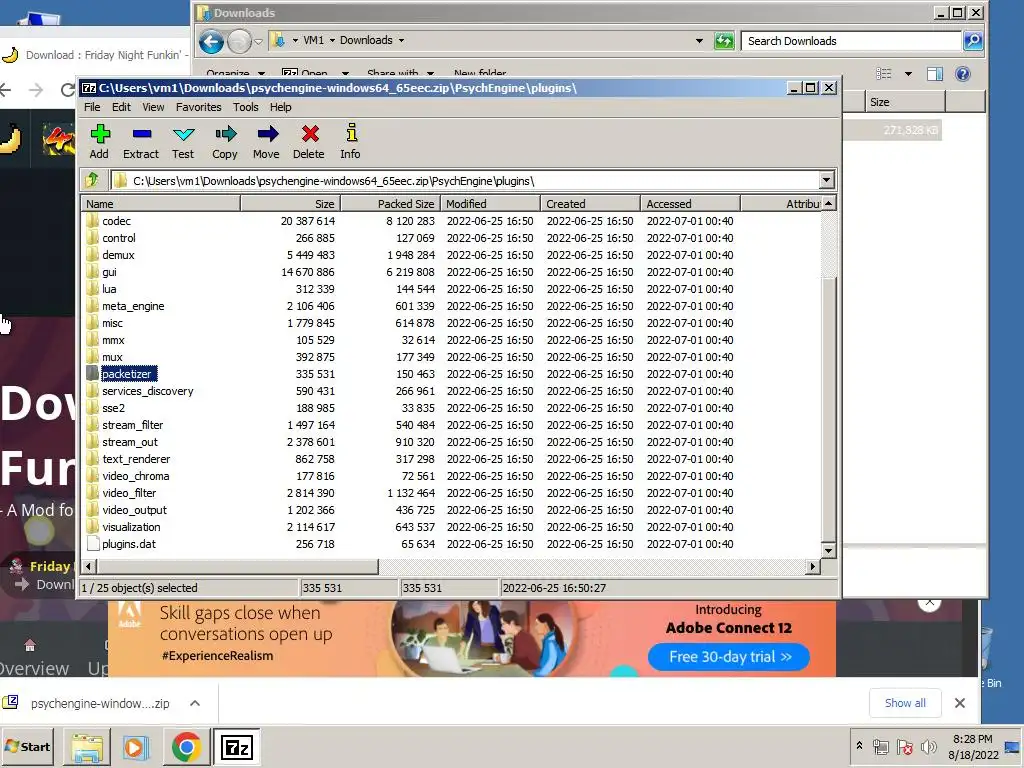The width and height of the screenshot is (1024, 768).
Task: Click the Add toolbar icon in 7-Zip
Action: pos(99,142)
